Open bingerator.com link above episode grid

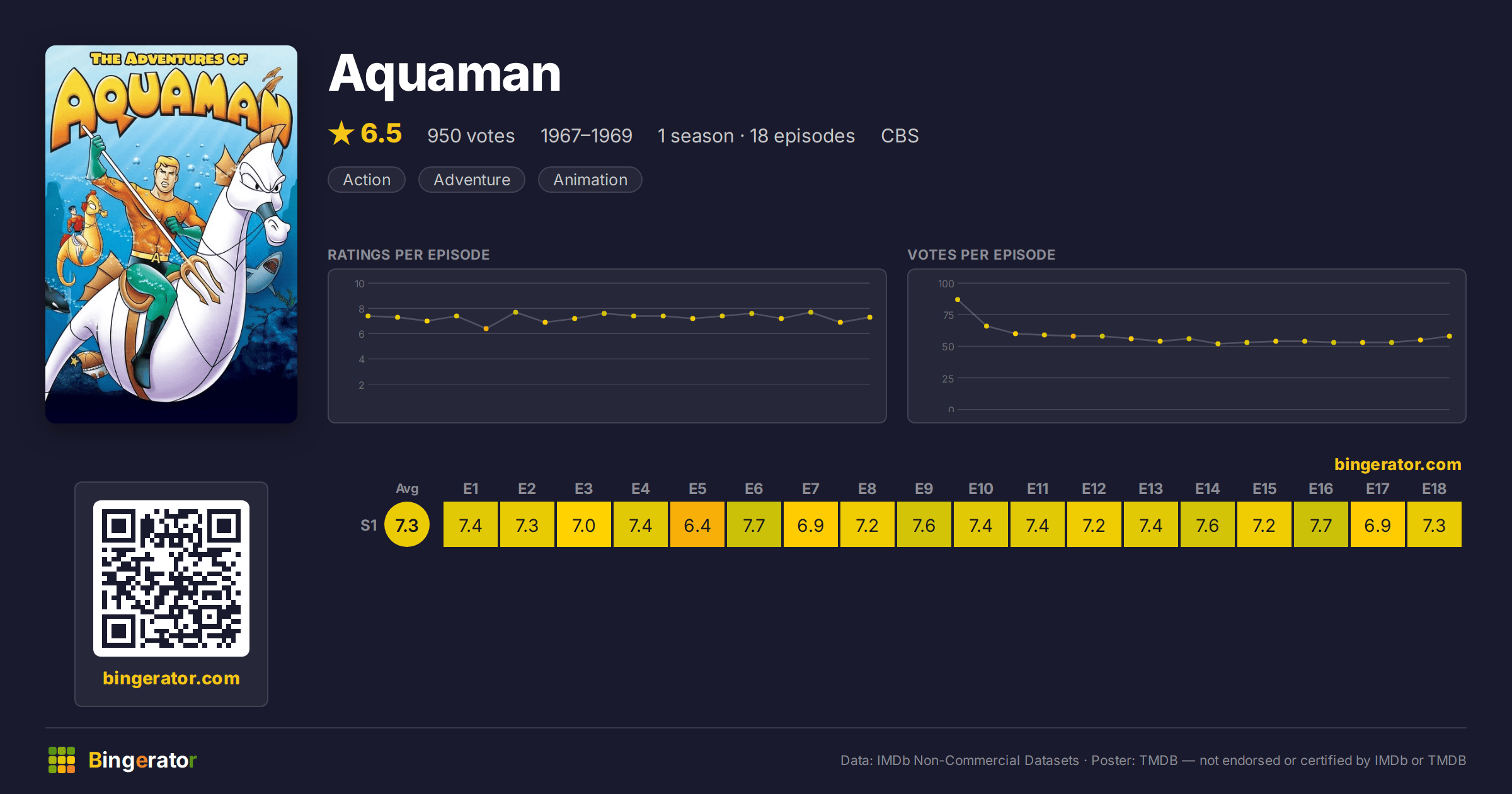point(1397,464)
